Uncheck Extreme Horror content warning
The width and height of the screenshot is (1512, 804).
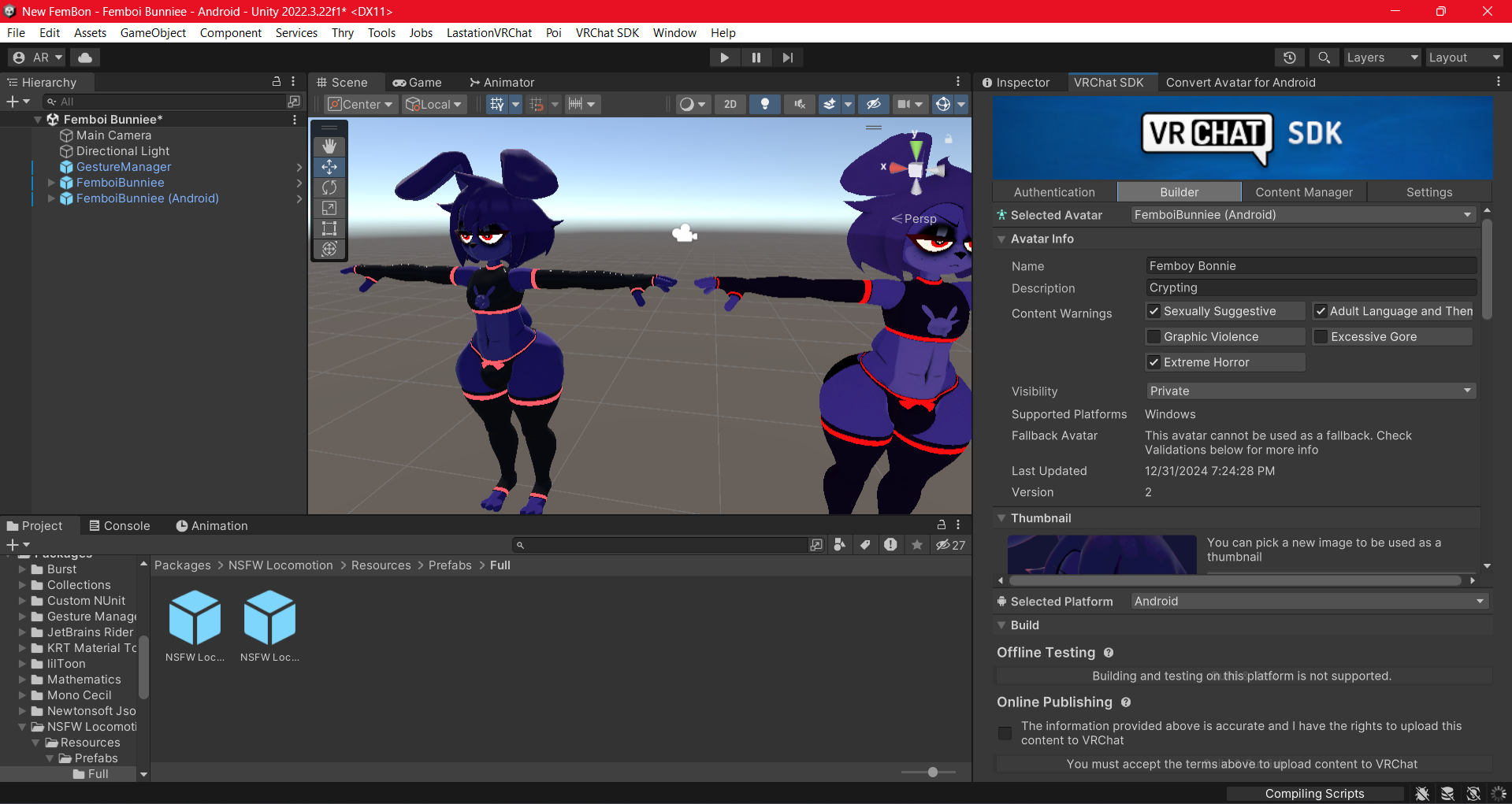click(1154, 362)
